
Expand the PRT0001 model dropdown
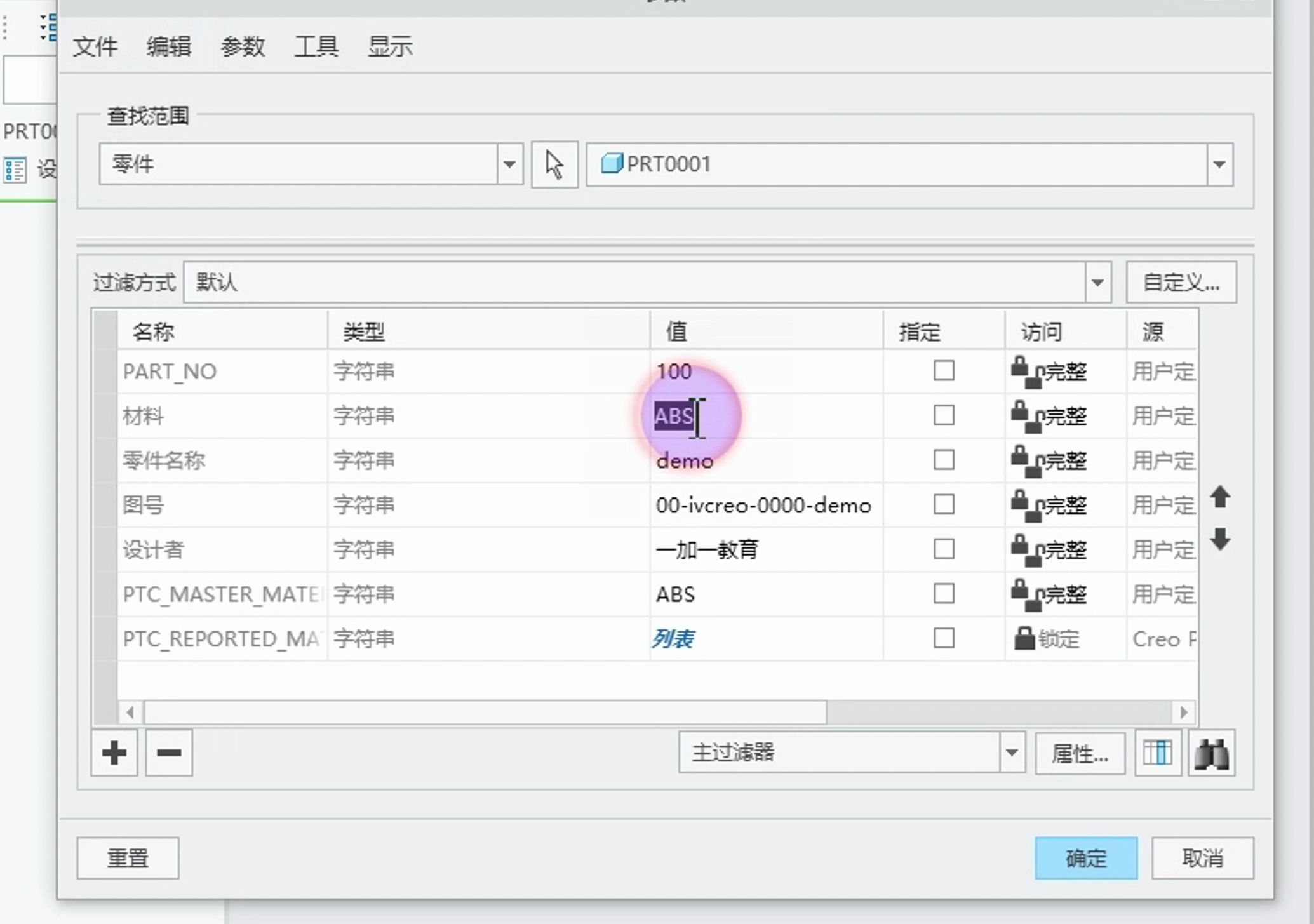click(x=1220, y=164)
